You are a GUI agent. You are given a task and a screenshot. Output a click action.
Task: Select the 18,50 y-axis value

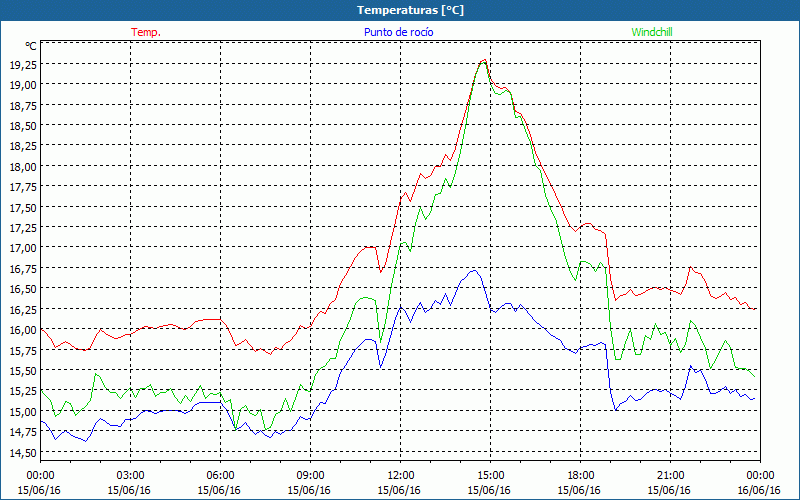(x=23, y=125)
